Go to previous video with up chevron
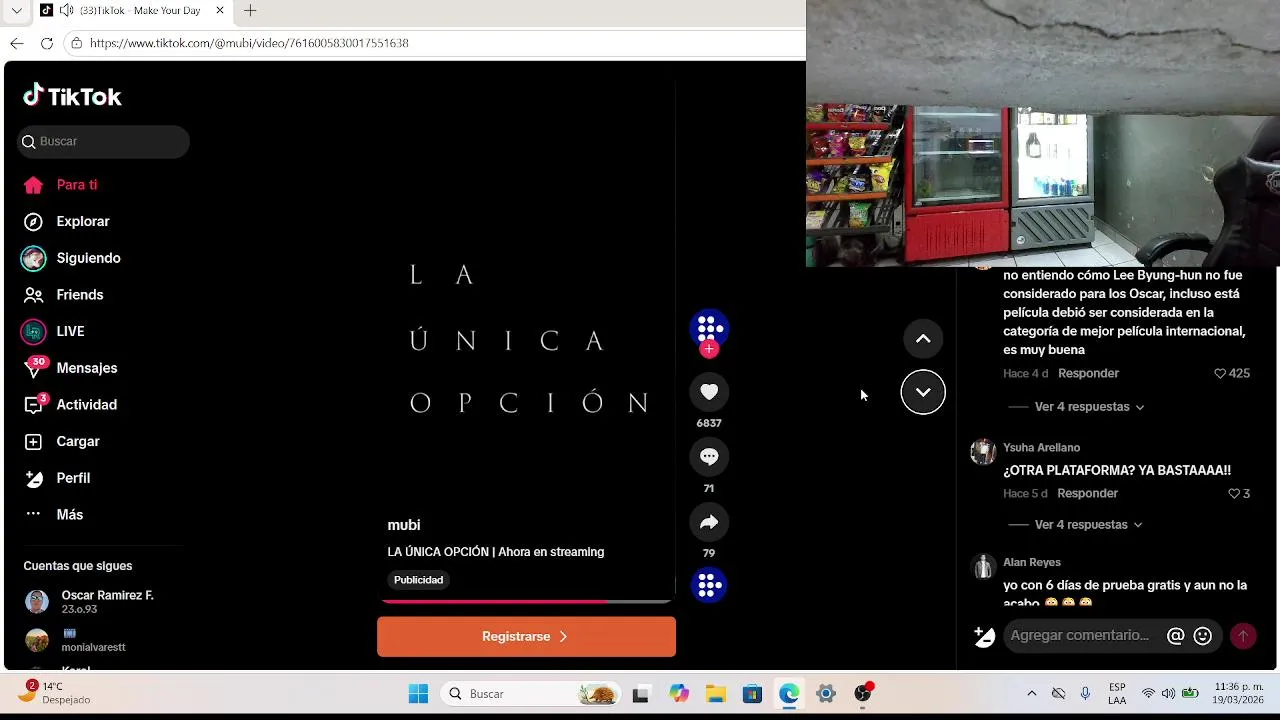Screen dimensions: 1280x720 [923, 339]
